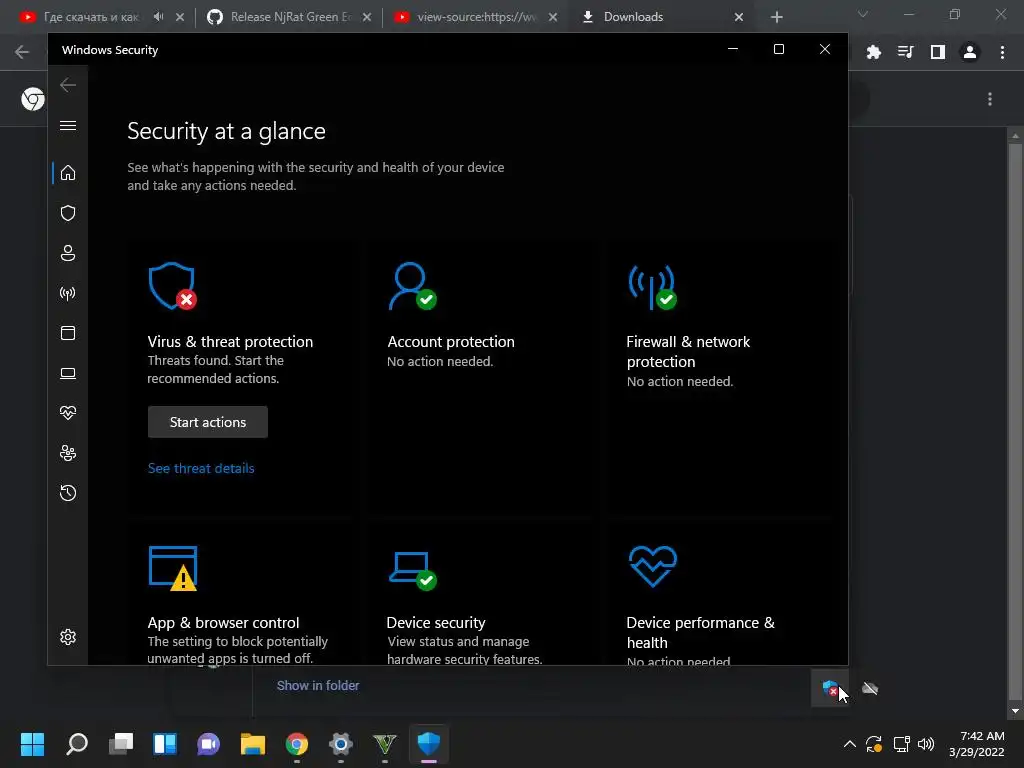Open the clock showing 7:42 AM
The width and height of the screenshot is (1024, 768).
point(976,744)
